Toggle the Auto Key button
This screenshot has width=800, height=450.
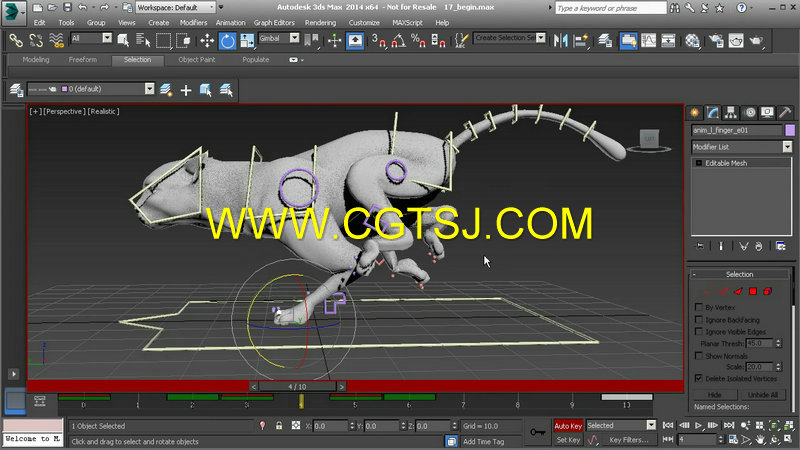pos(568,426)
